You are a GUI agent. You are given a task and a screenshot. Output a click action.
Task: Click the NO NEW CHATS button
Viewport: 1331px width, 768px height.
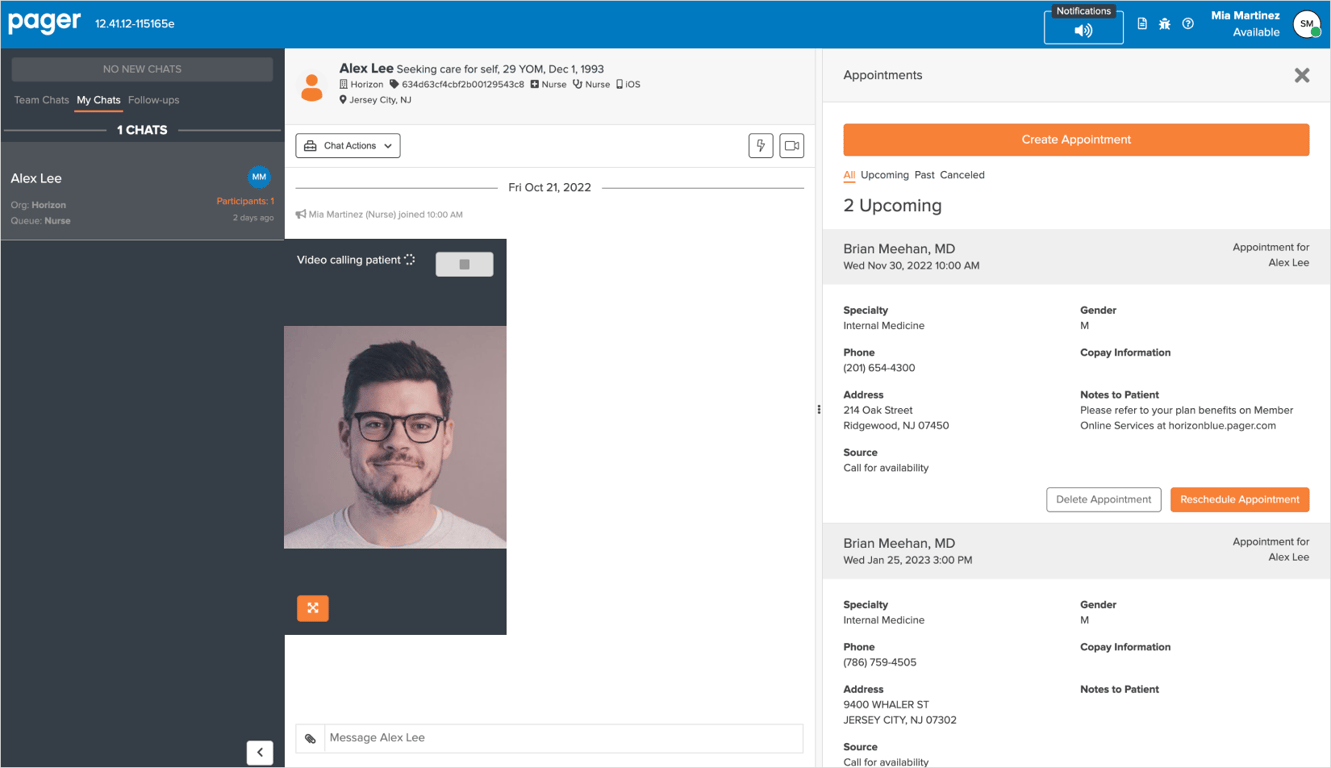142,69
